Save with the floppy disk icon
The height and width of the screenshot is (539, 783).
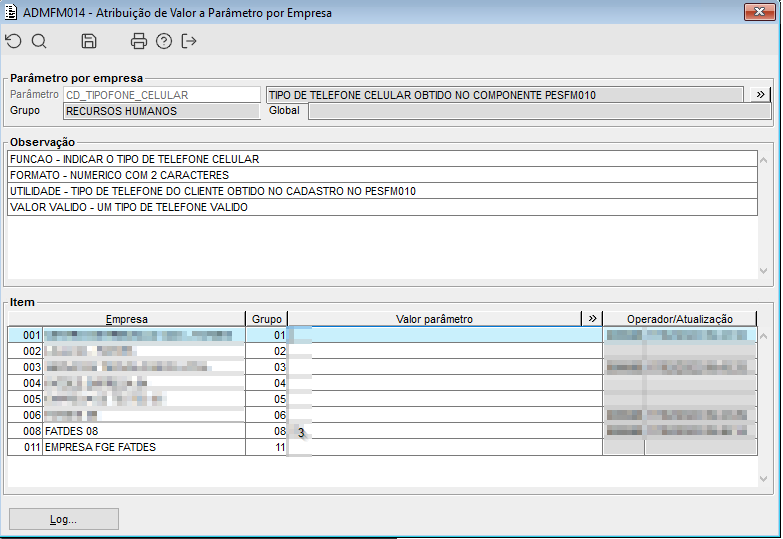89,41
